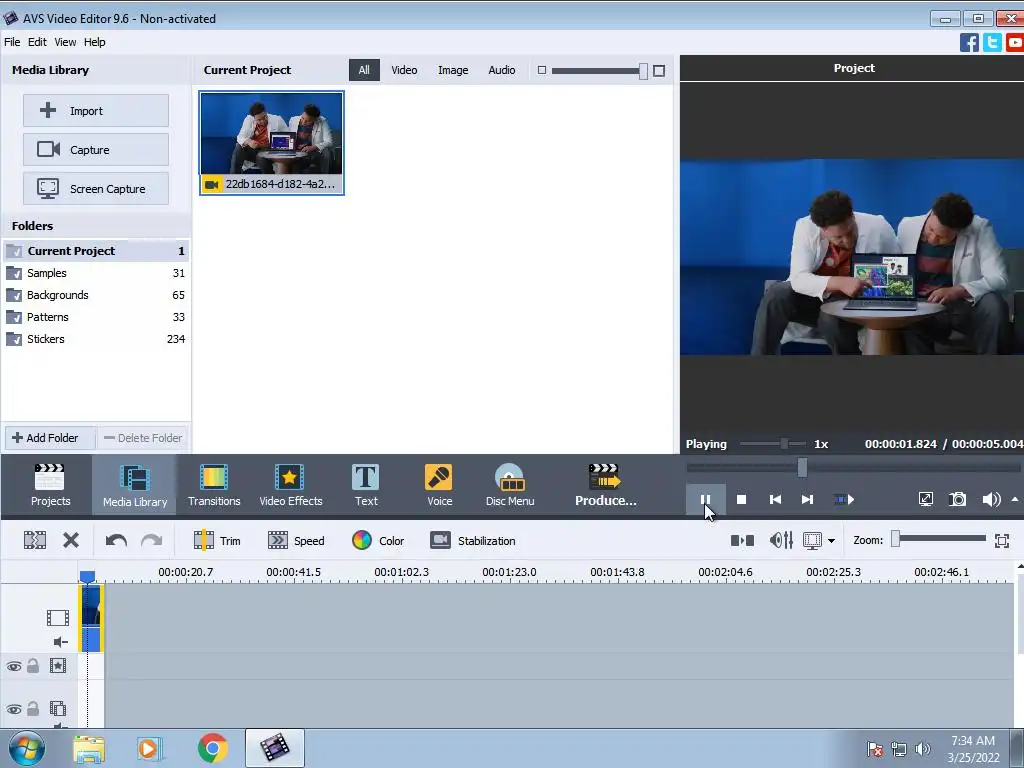Expand the volume arrow beside the speaker
Image resolution: width=1024 pixels, height=768 pixels.
pyautogui.click(x=1015, y=500)
